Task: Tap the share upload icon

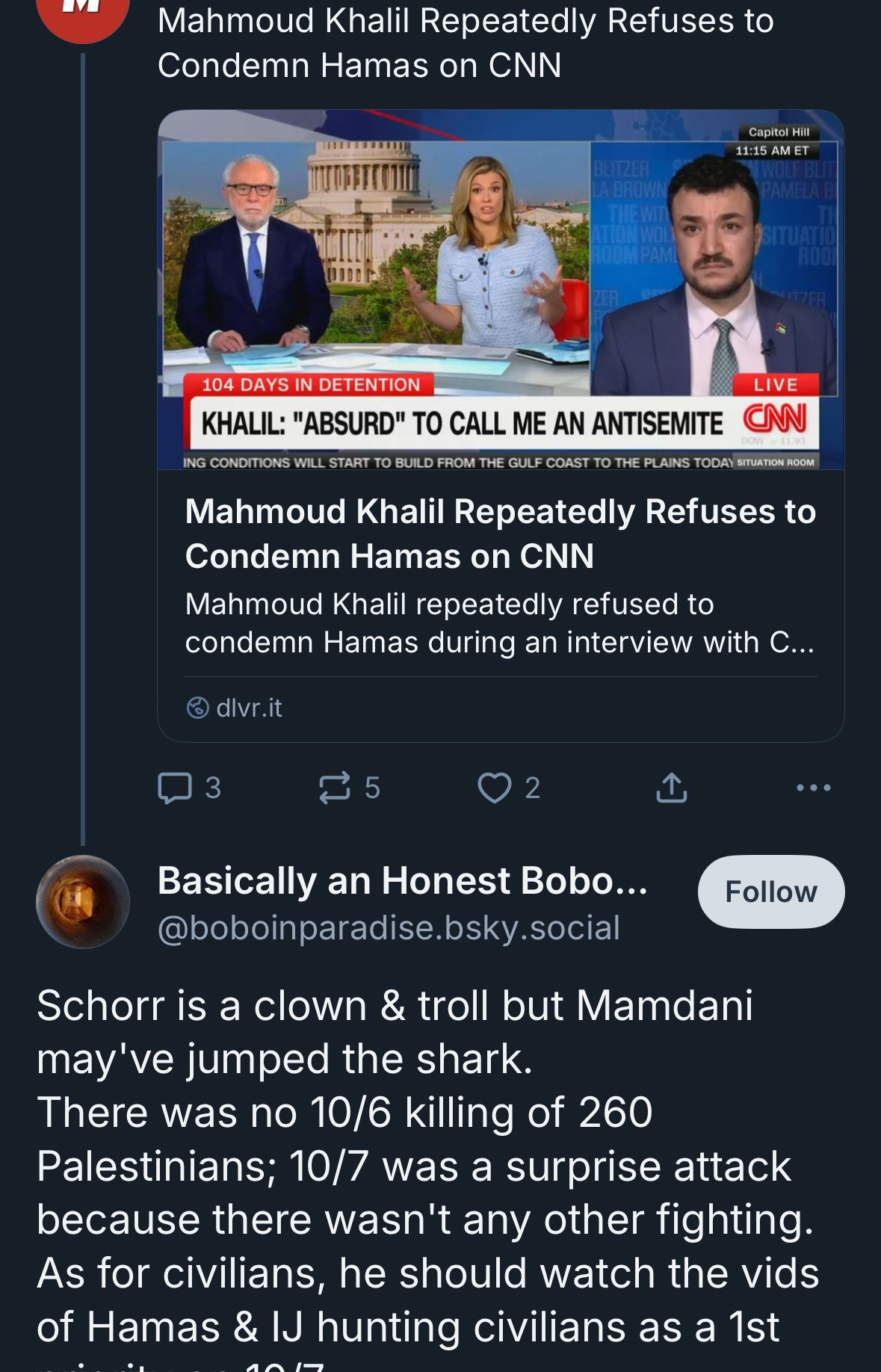Action: tap(671, 788)
